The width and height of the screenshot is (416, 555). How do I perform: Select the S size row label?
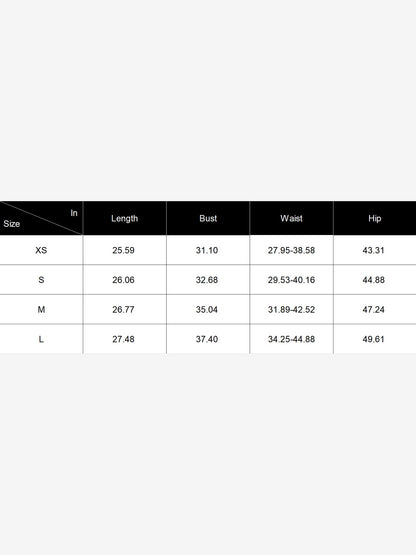[x=41, y=280]
